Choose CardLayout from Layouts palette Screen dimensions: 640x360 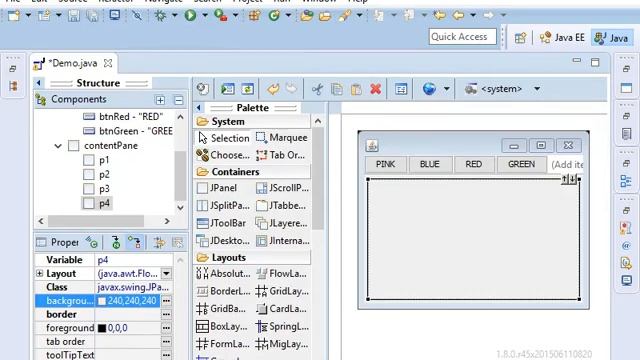point(281,309)
